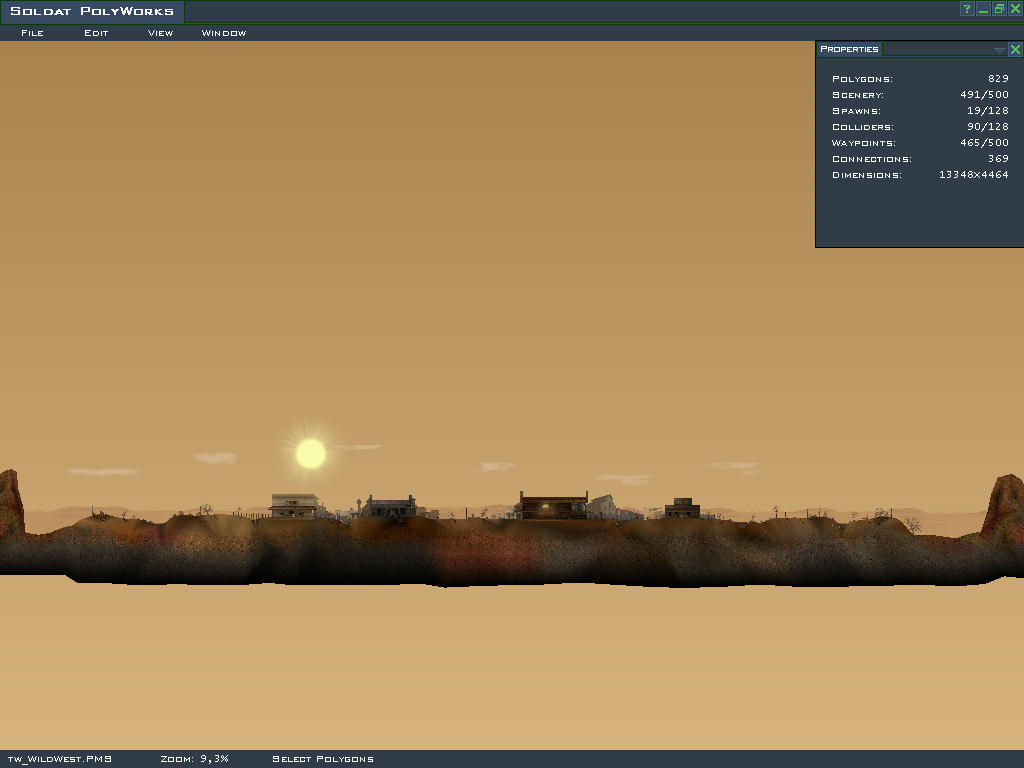
Task: Open the Window menu
Action: click(224, 33)
